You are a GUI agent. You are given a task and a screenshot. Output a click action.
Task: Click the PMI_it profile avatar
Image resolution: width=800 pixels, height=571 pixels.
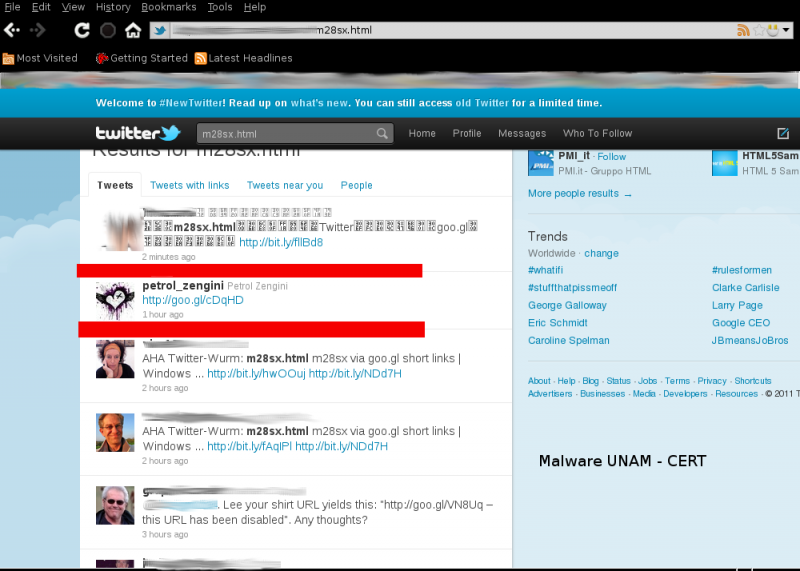(541, 163)
